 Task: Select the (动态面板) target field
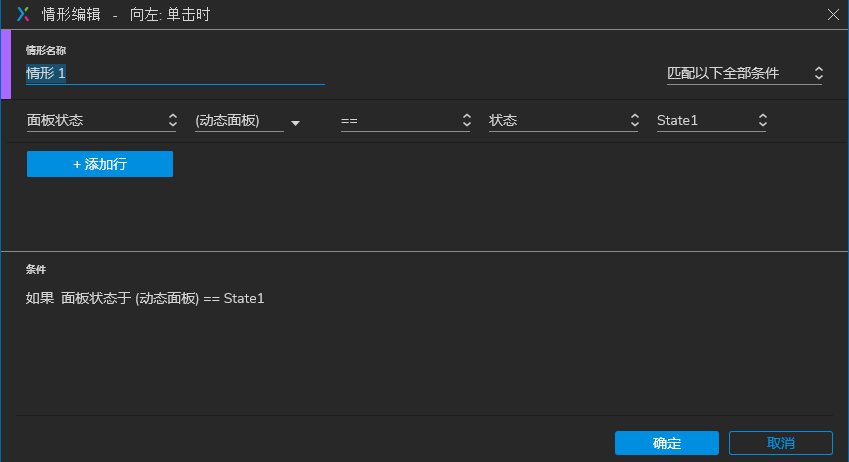point(239,121)
